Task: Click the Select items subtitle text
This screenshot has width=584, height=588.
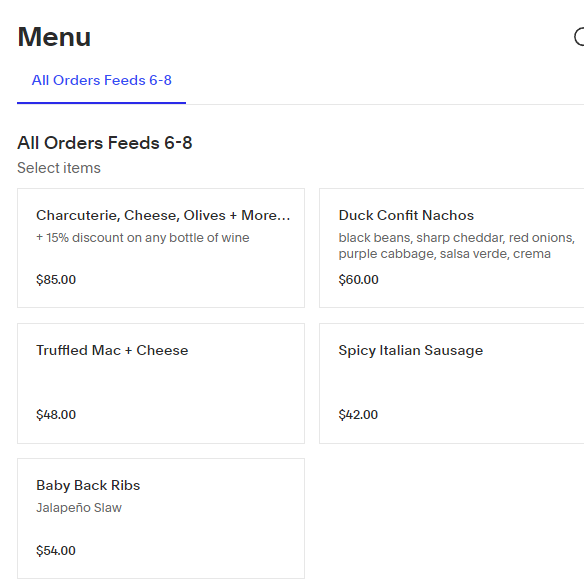Action: (x=59, y=168)
